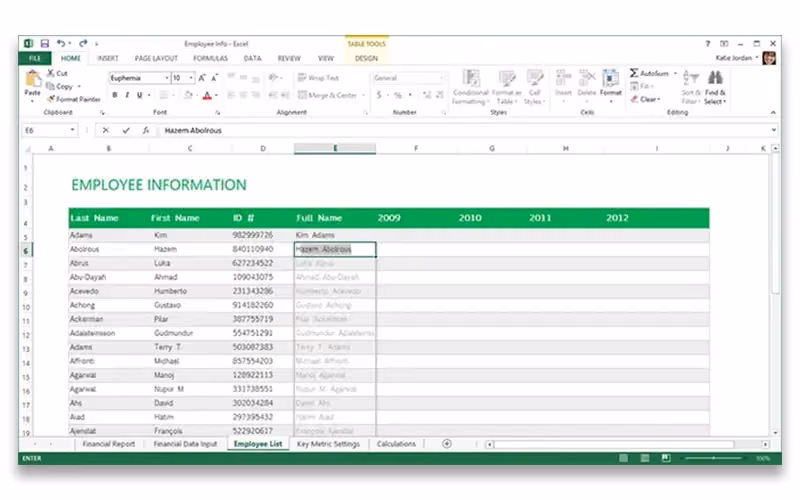Switch to the PAGE LAYOUT tab

coord(156,58)
